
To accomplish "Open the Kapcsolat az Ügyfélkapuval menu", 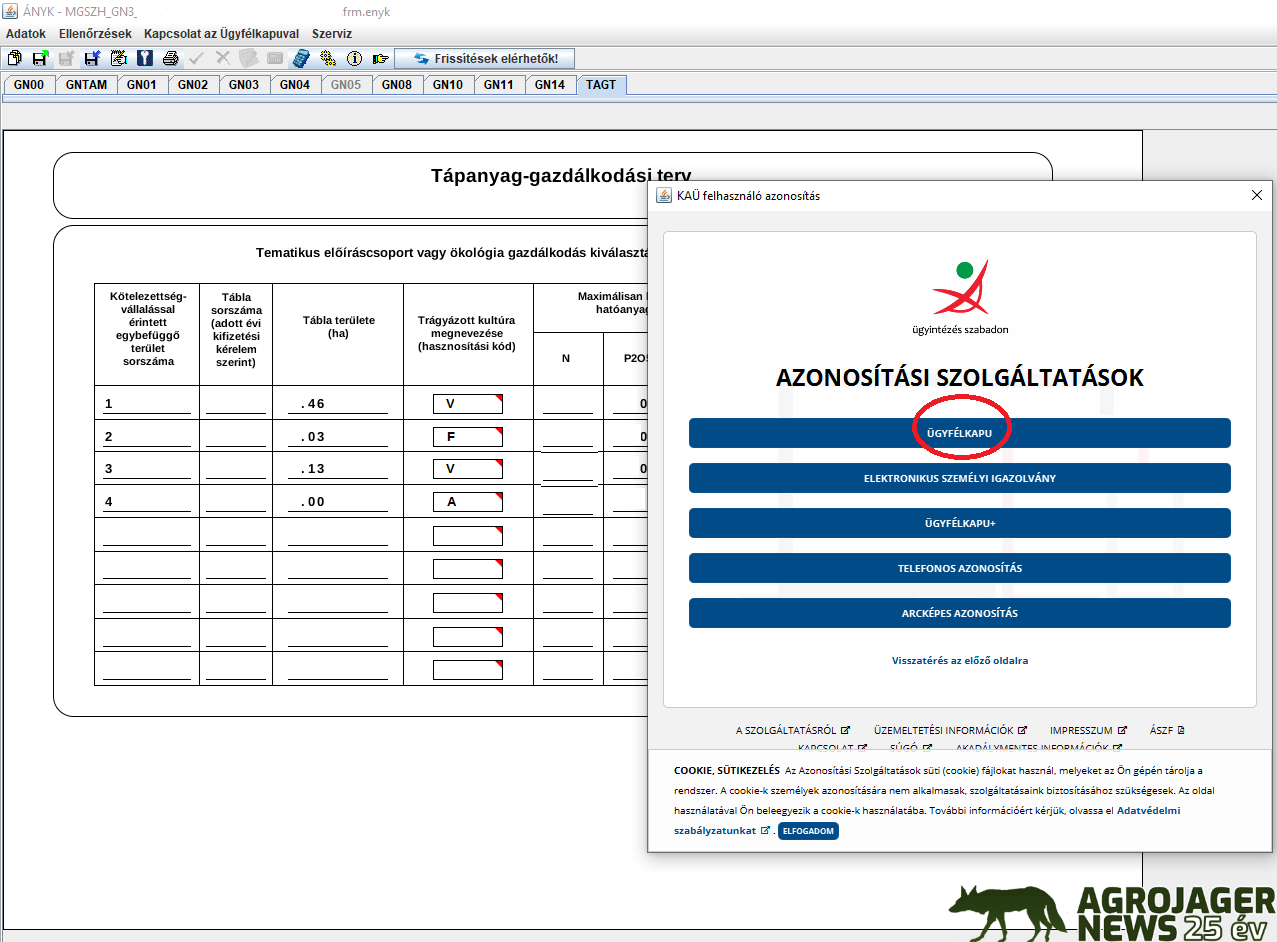I will tap(221, 33).
